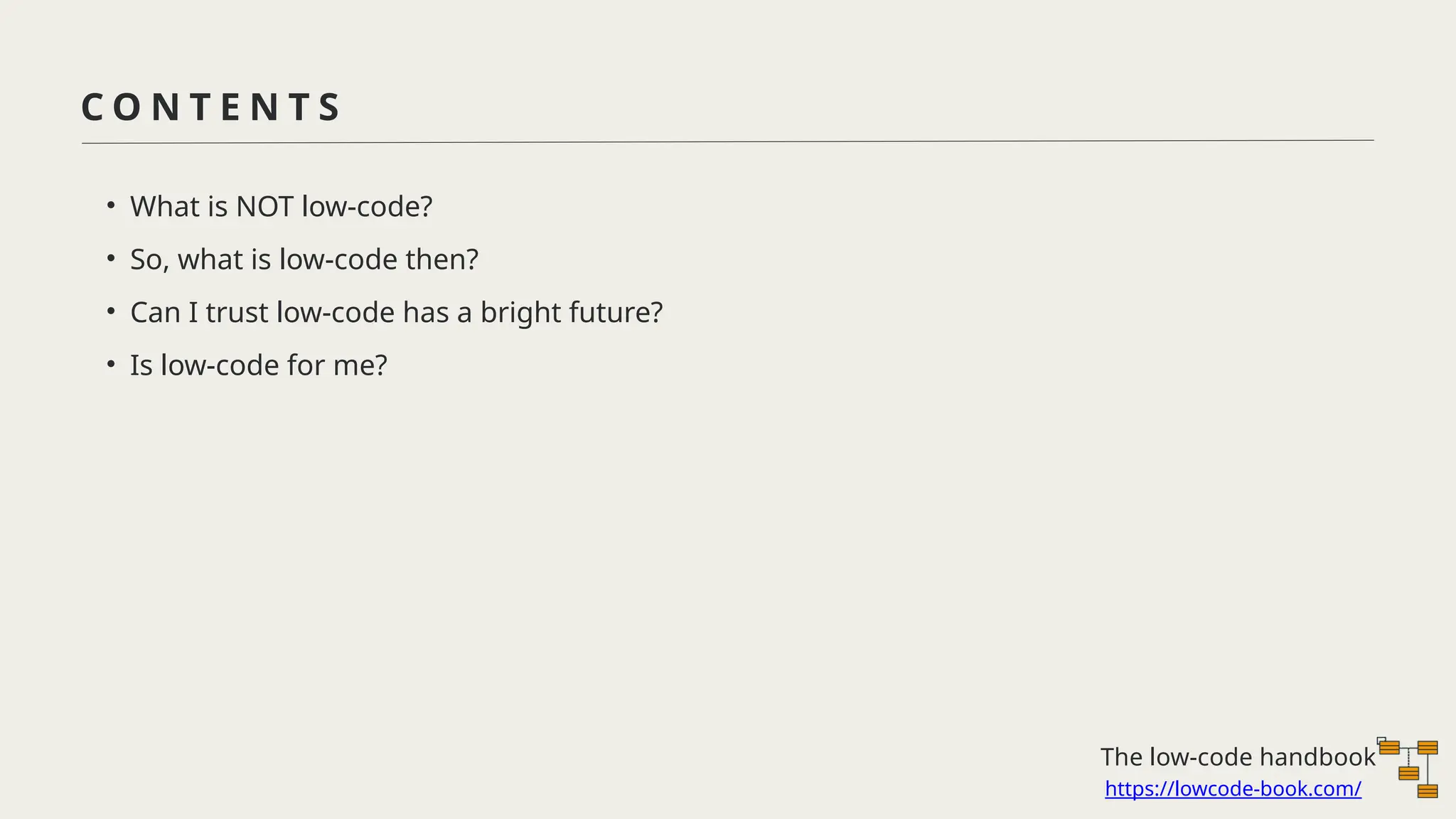Screen dimensions: 1456x819
Task: Click the top-left orange box in logo
Action: click(x=1389, y=747)
